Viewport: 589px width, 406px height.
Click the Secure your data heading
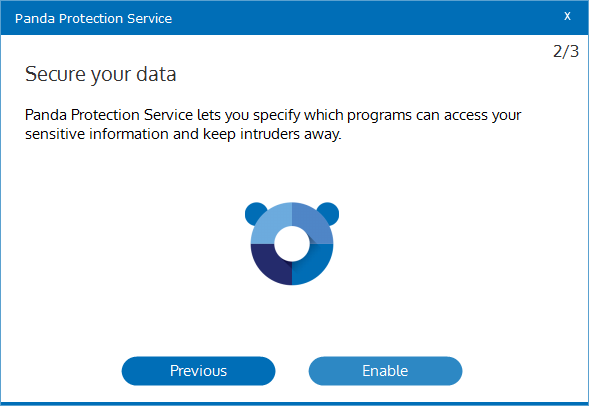(100, 74)
